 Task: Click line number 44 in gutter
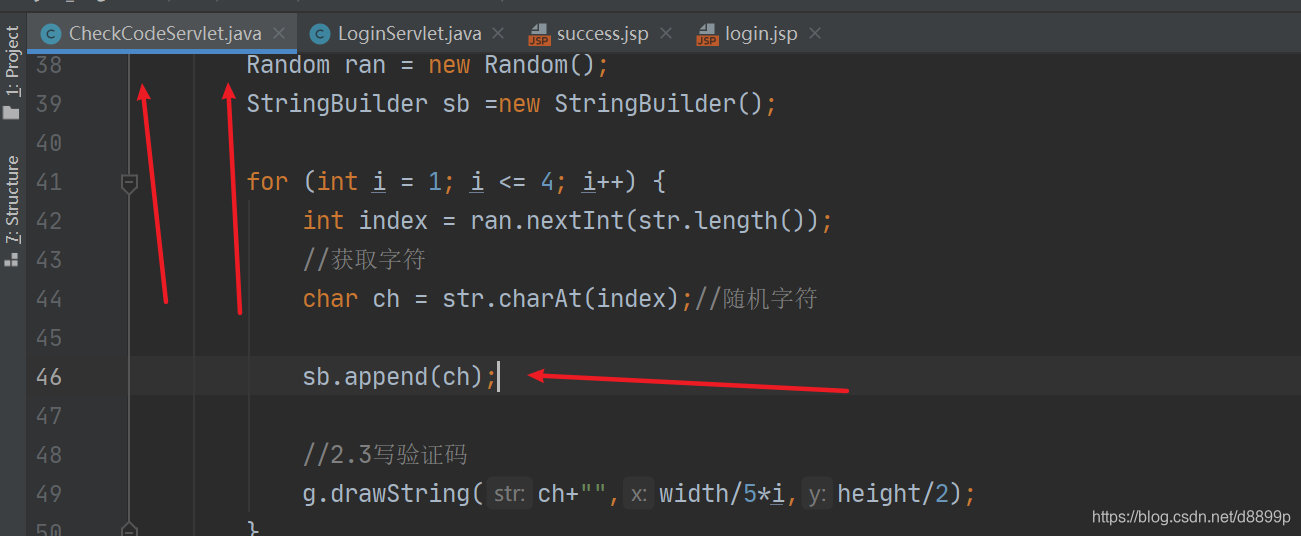[48, 299]
